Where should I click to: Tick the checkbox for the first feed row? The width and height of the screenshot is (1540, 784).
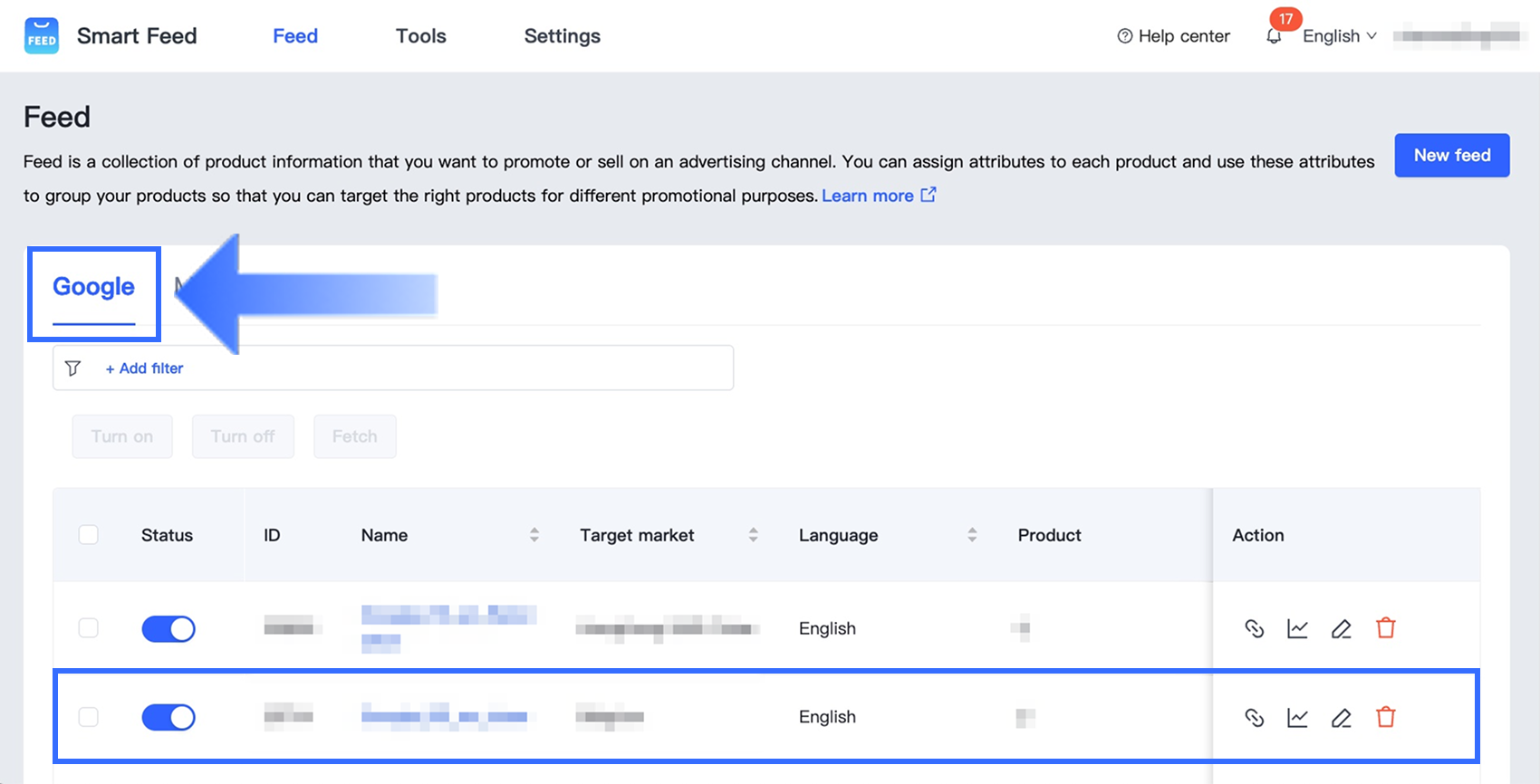[x=89, y=628]
